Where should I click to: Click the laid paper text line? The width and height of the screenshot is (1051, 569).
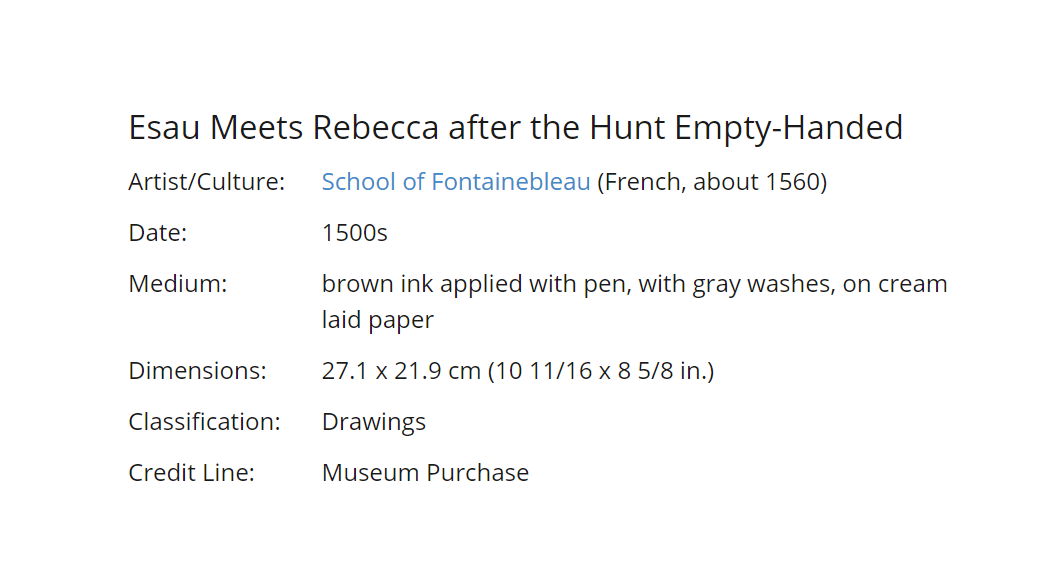pyautogui.click(x=377, y=320)
